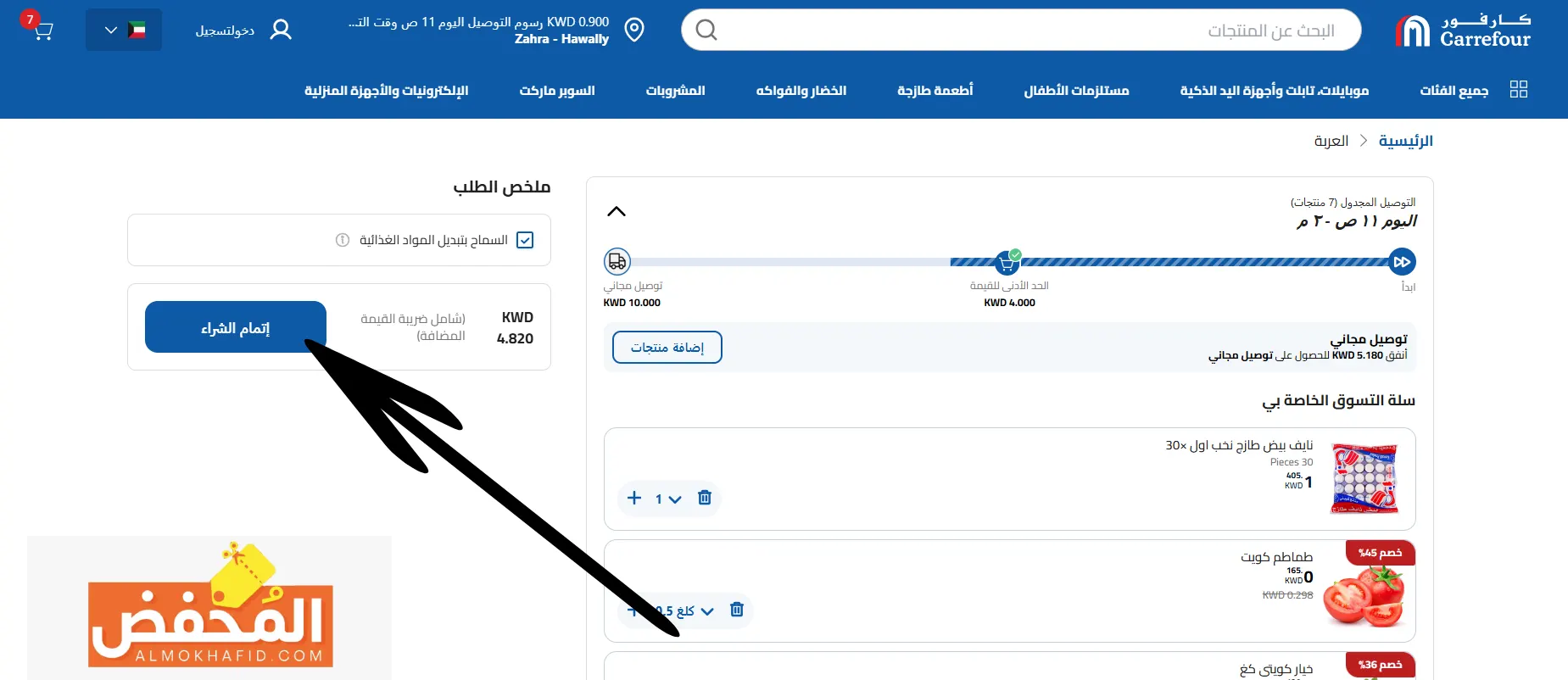Increase eggs quantity with plus icon
This screenshot has height=680, width=1568.
pyautogui.click(x=634, y=498)
